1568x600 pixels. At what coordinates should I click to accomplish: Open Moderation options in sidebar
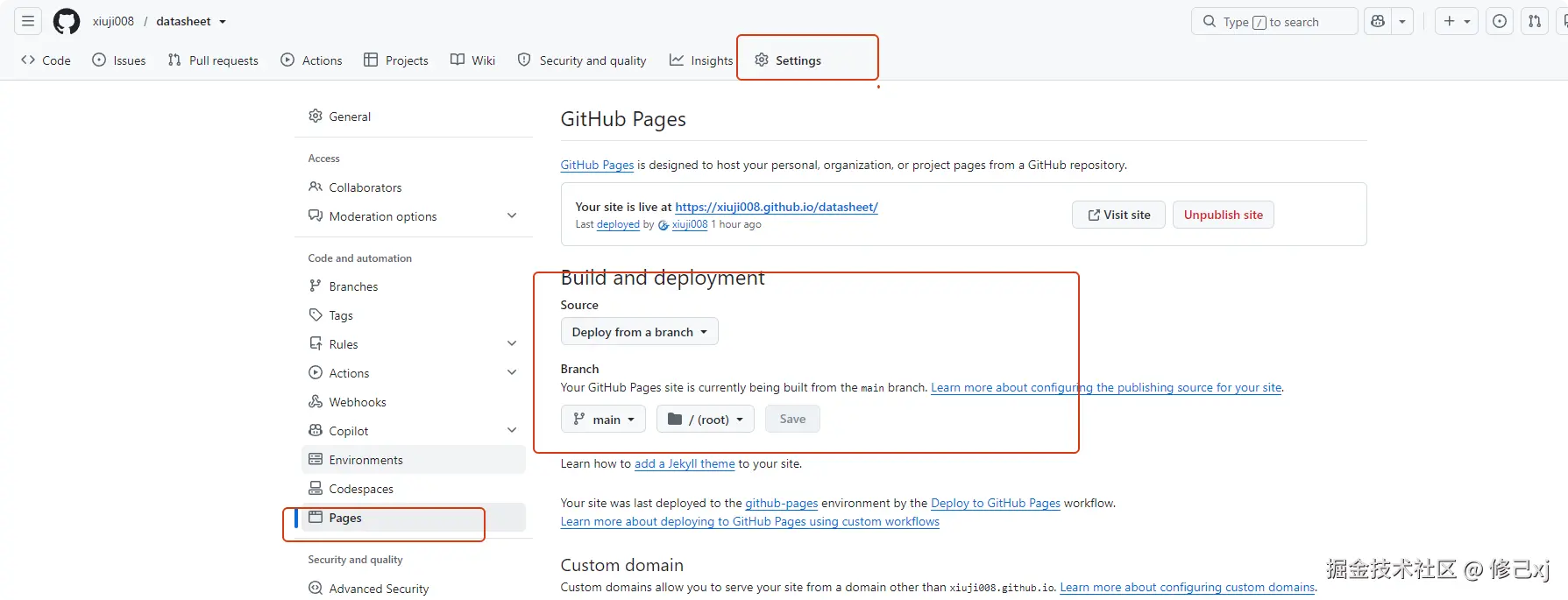click(x=414, y=216)
